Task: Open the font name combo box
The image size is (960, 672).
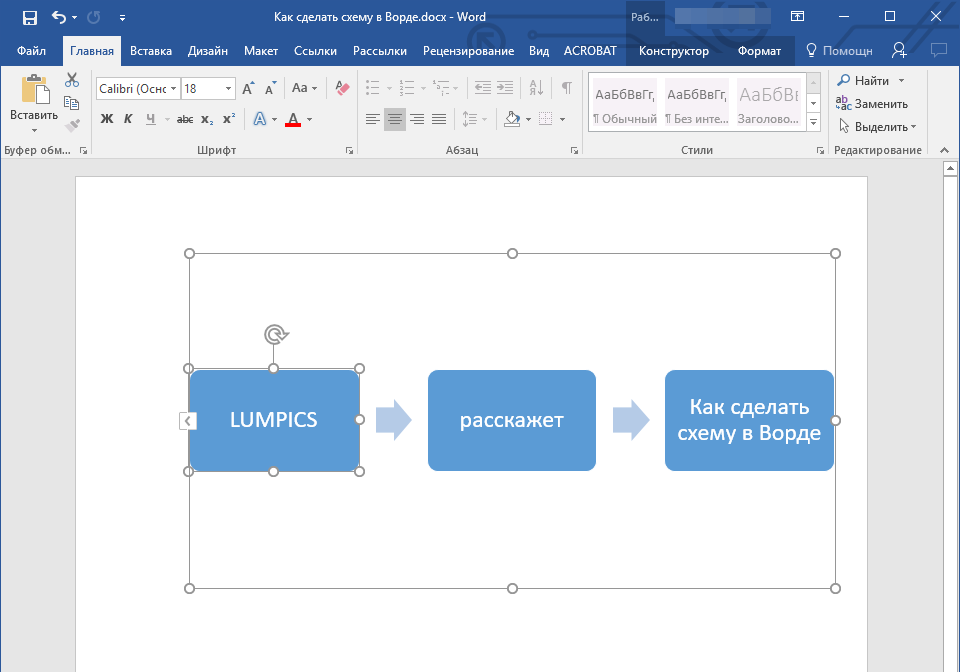Action: (x=138, y=89)
